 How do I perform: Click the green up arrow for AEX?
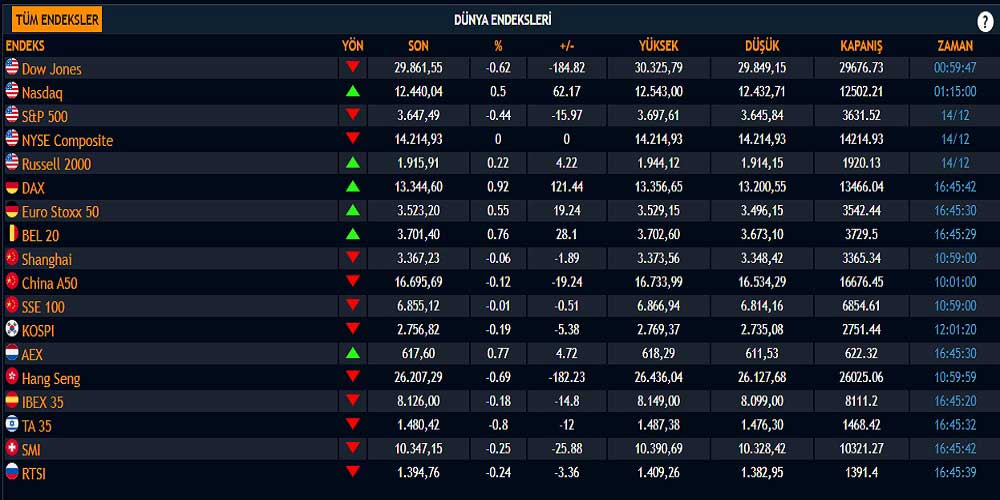353,353
